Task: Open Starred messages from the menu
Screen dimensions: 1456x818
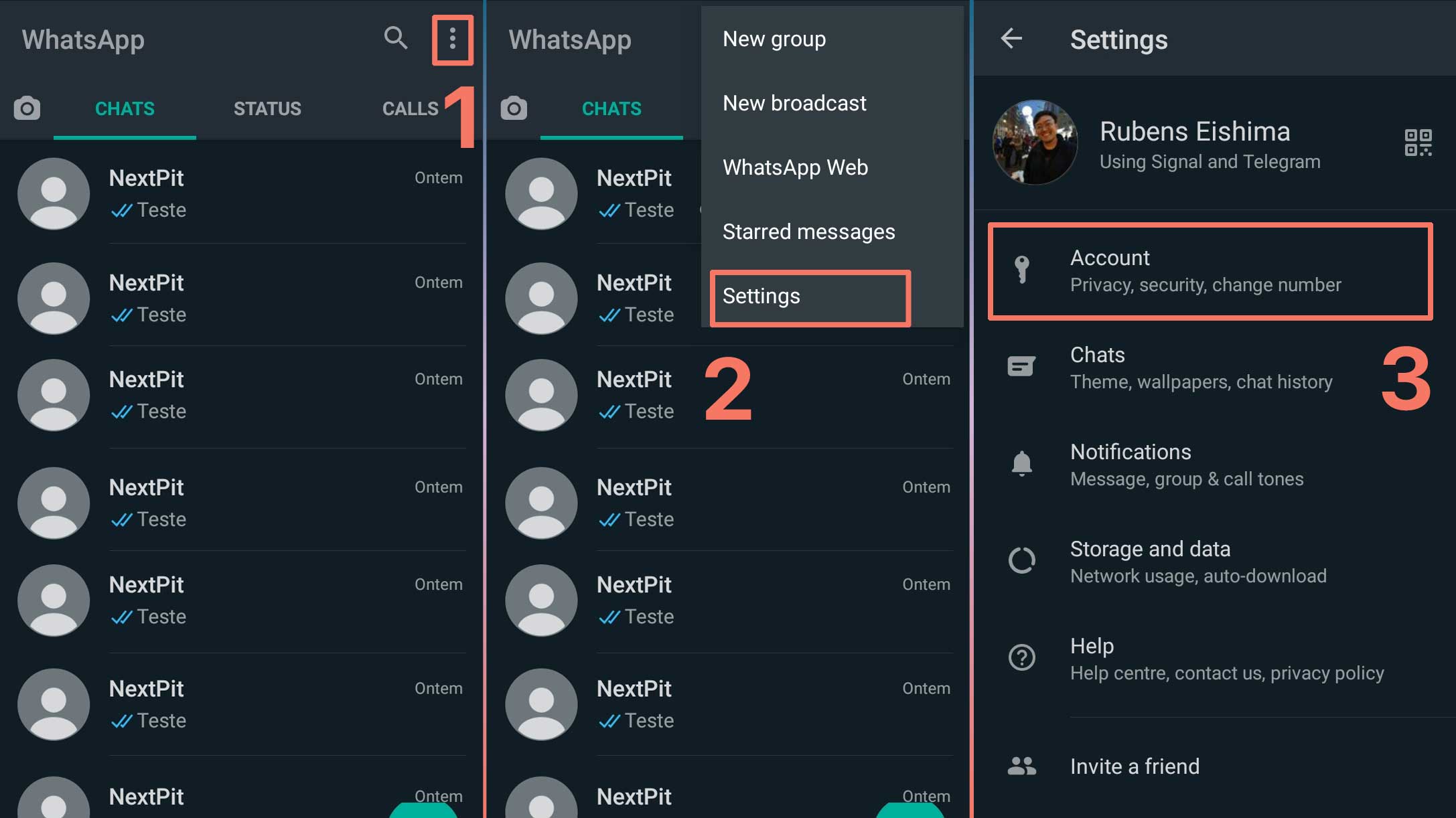Action: tap(832, 232)
